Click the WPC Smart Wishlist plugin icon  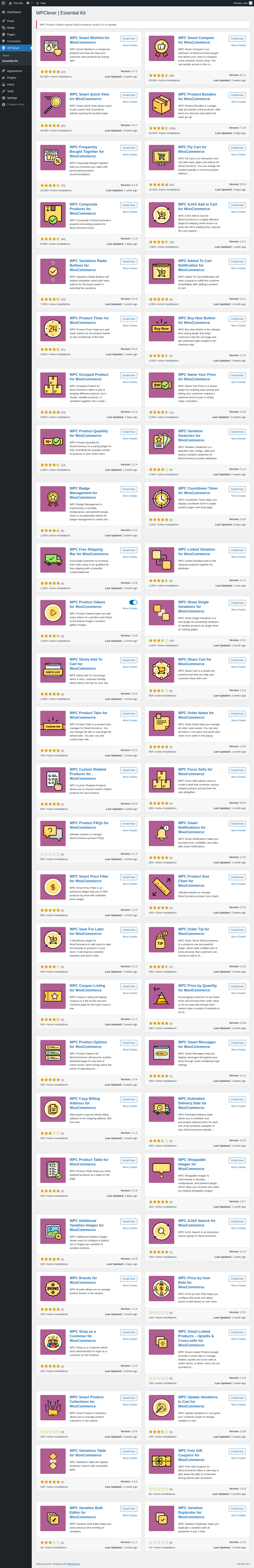[53, 49]
